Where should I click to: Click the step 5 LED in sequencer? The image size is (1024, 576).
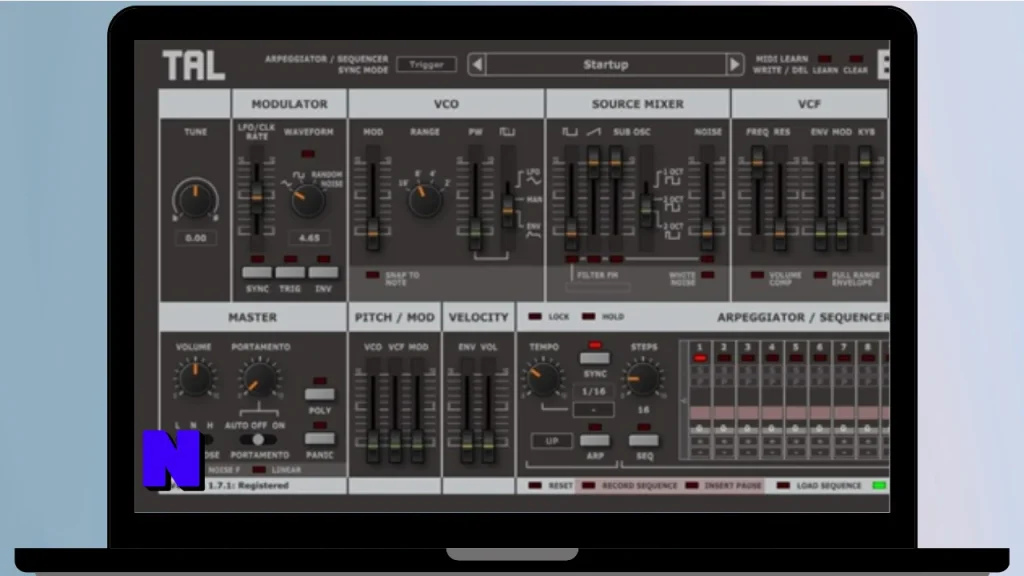[796, 358]
